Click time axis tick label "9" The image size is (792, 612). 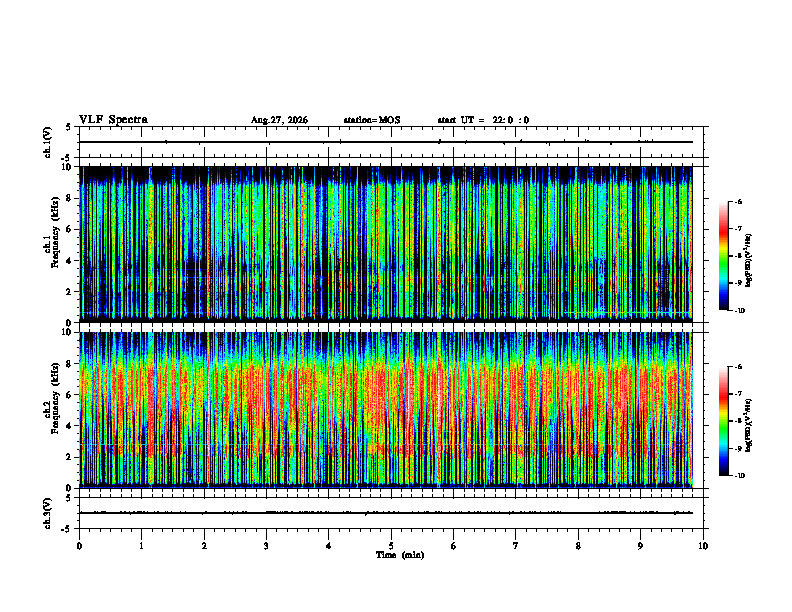(640, 546)
